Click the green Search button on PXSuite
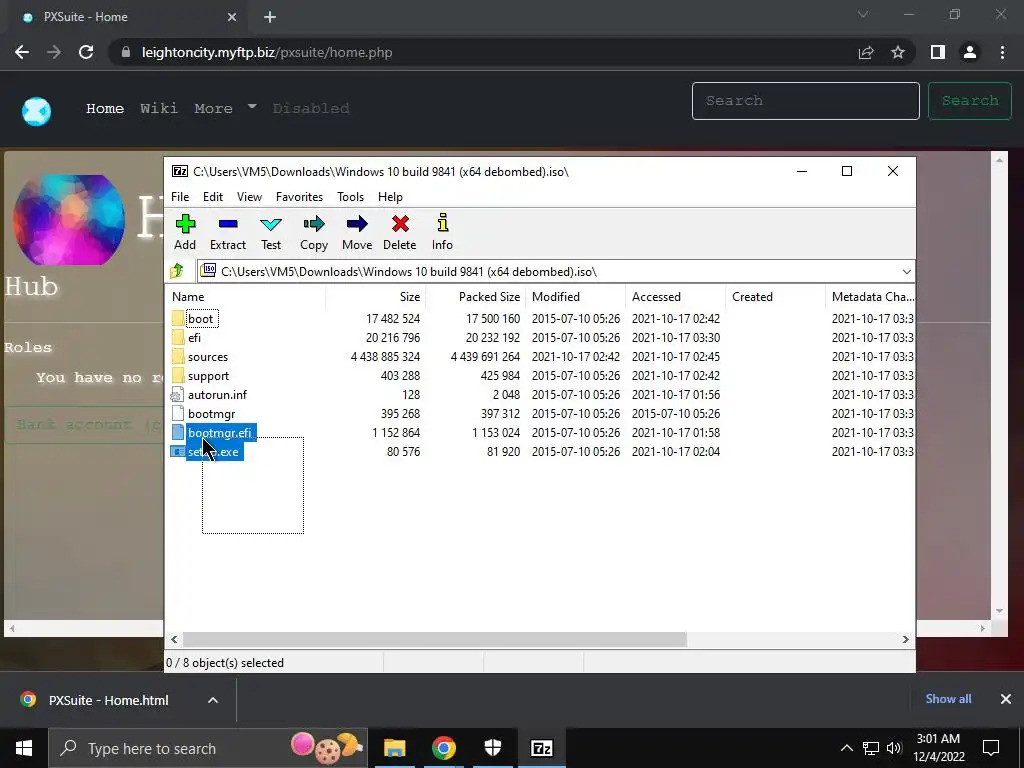 [x=970, y=101]
